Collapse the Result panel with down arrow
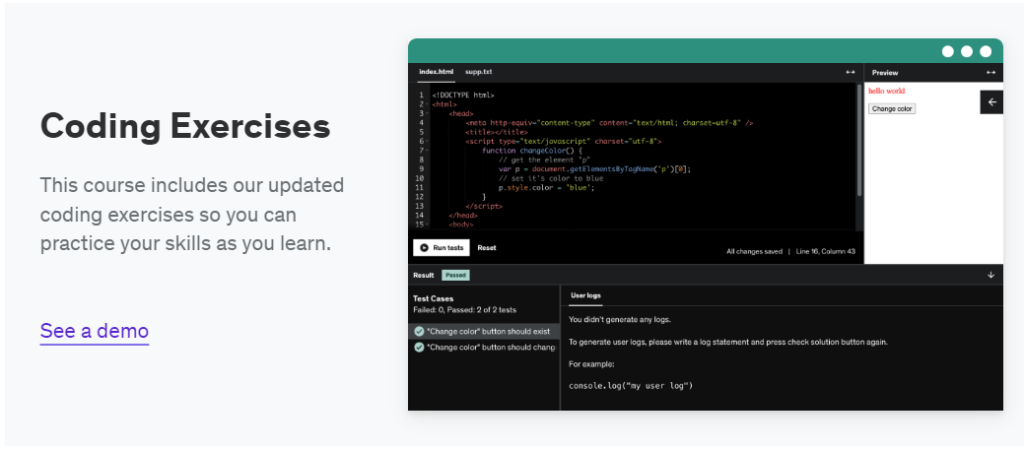 991,275
